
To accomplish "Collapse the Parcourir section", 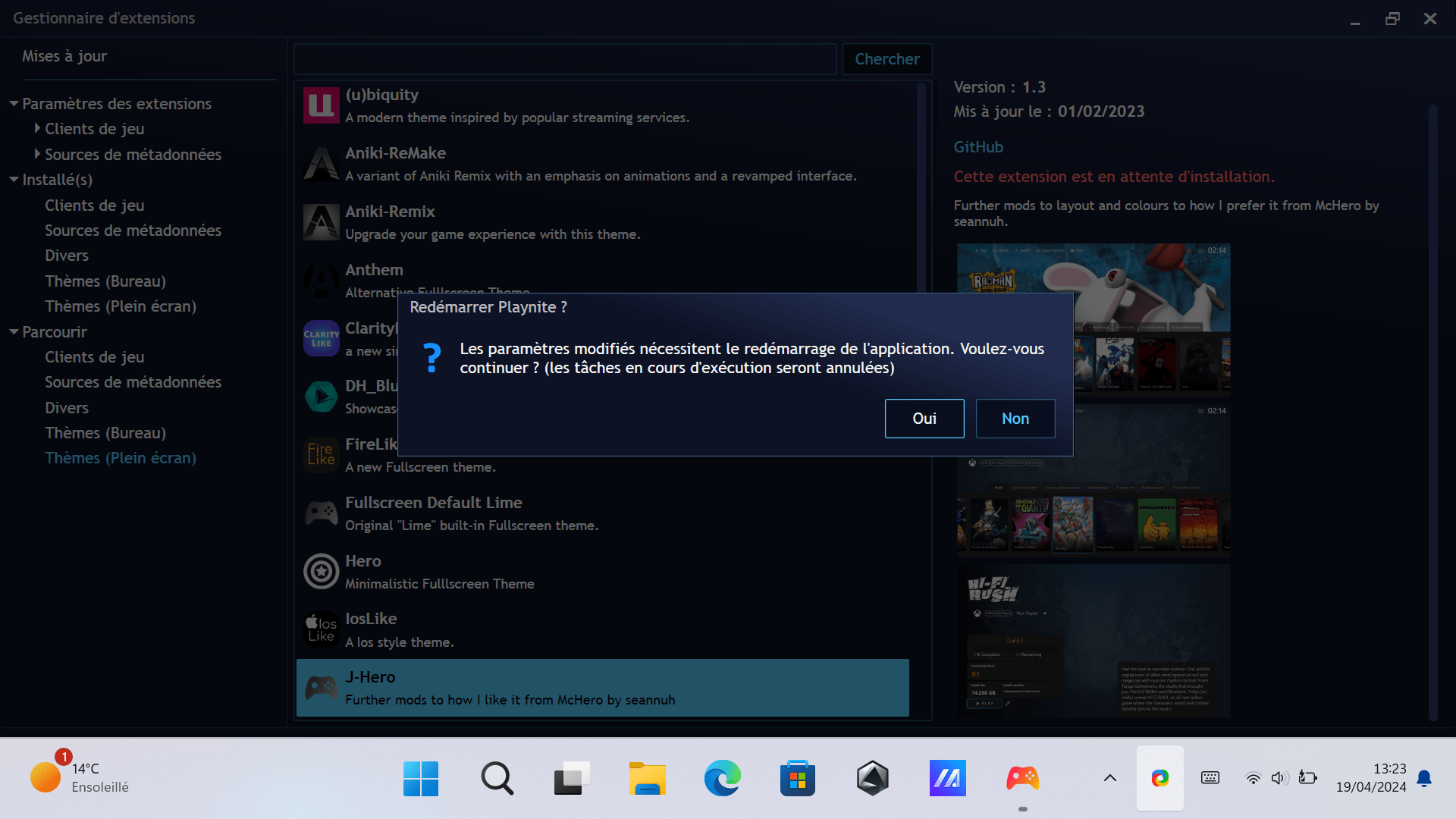I will 14,331.
